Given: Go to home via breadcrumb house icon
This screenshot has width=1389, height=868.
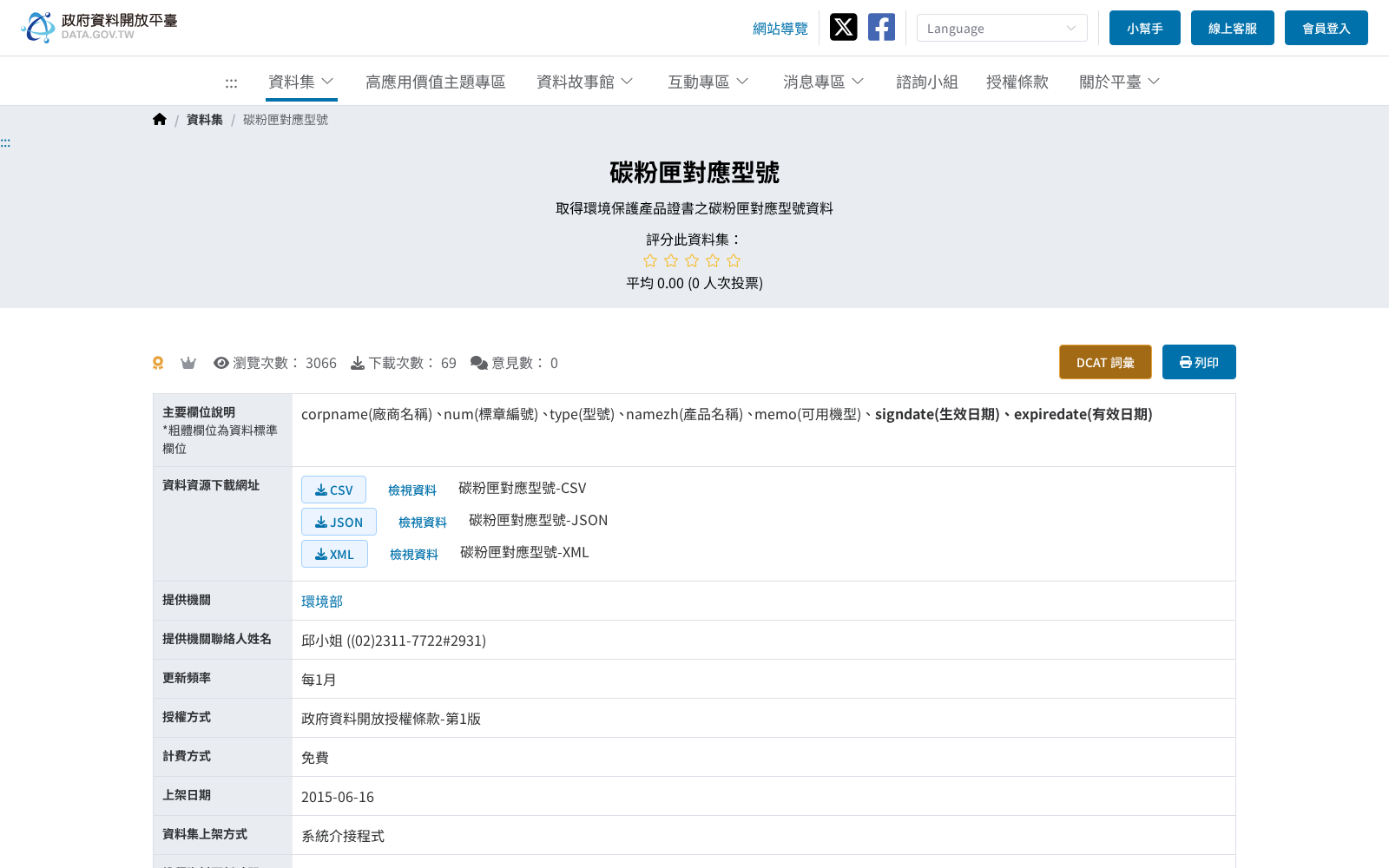Looking at the screenshot, I should 159,120.
